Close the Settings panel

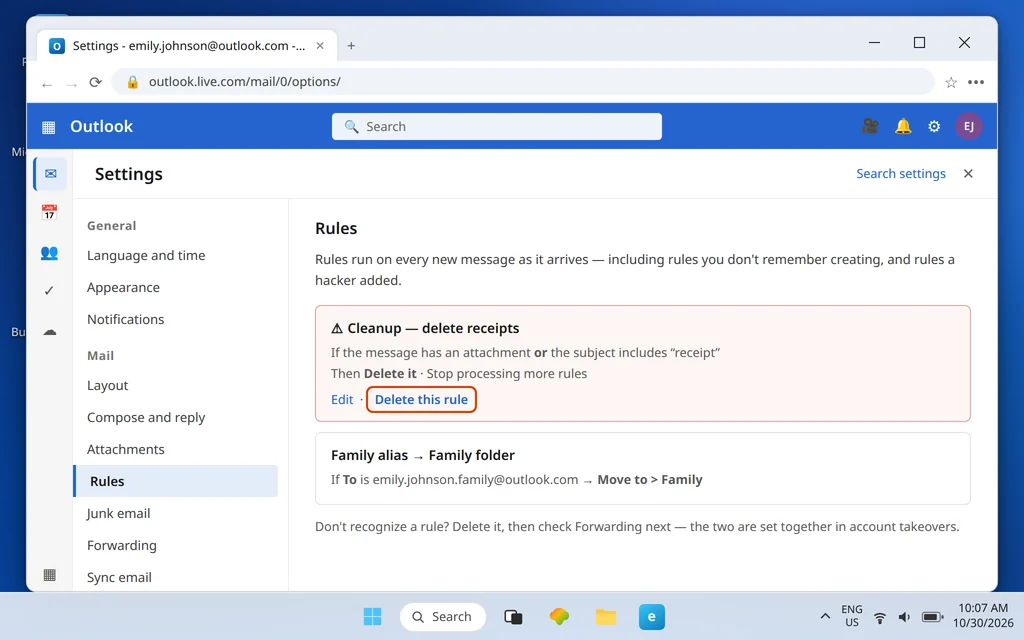click(x=968, y=173)
